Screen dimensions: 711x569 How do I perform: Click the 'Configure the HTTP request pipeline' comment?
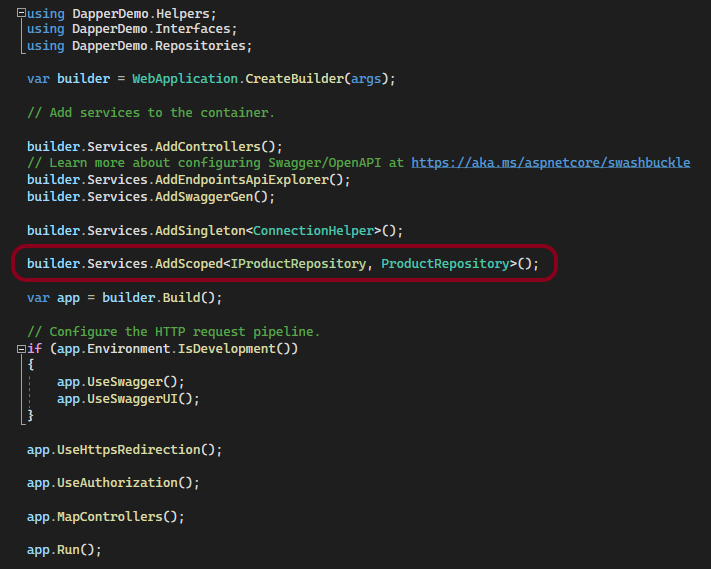tap(173, 332)
